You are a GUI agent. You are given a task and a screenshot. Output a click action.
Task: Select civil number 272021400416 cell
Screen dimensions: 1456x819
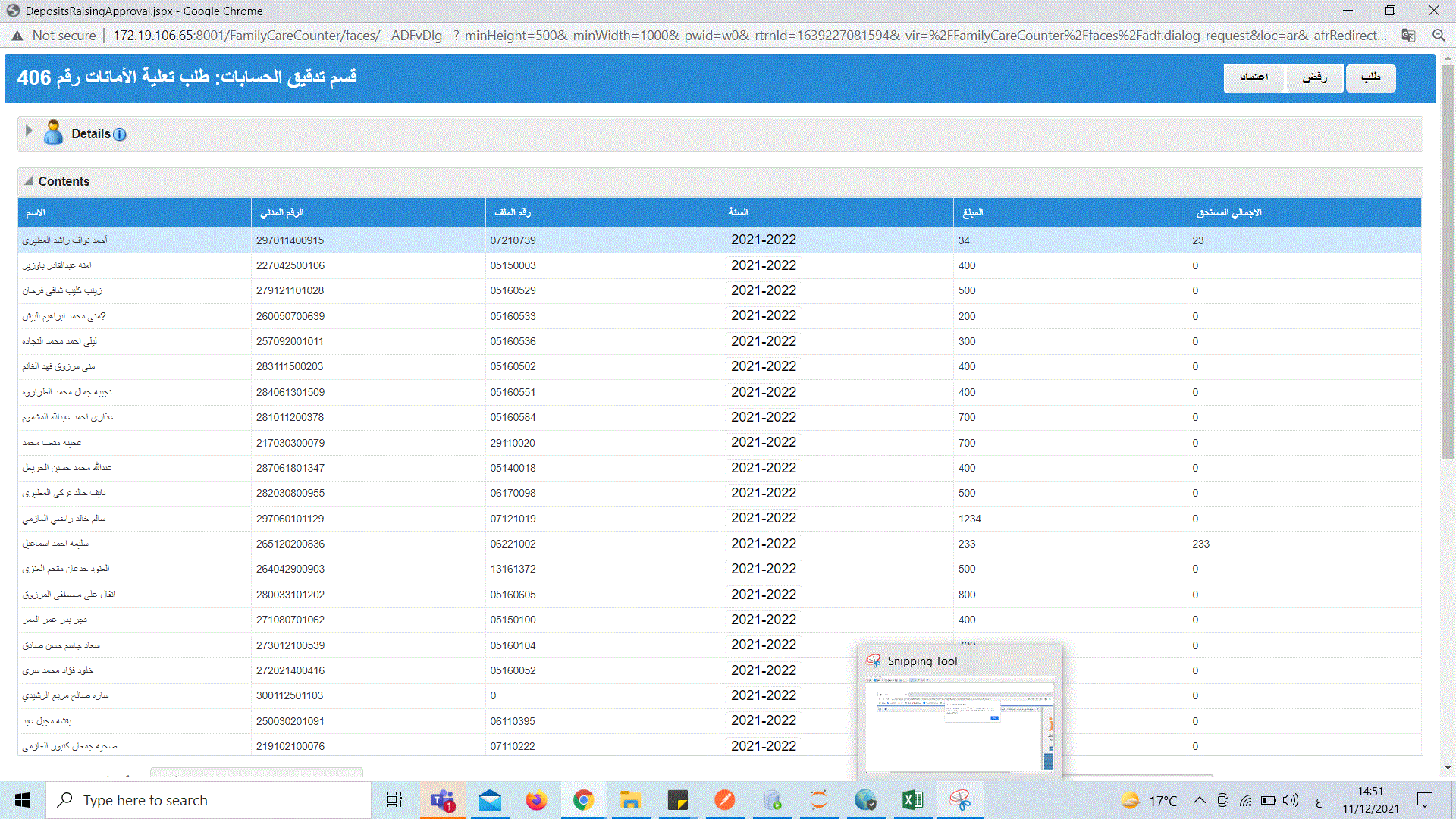pos(369,670)
